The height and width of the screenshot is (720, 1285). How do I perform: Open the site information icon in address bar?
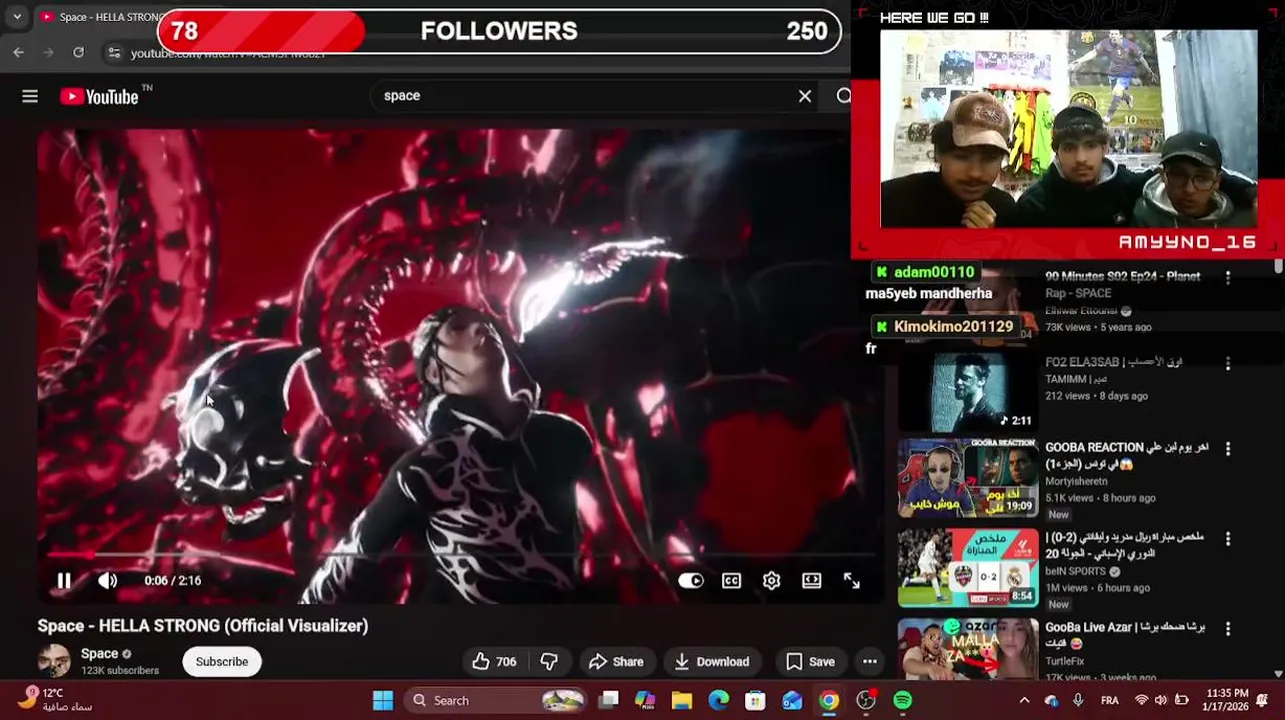114,52
